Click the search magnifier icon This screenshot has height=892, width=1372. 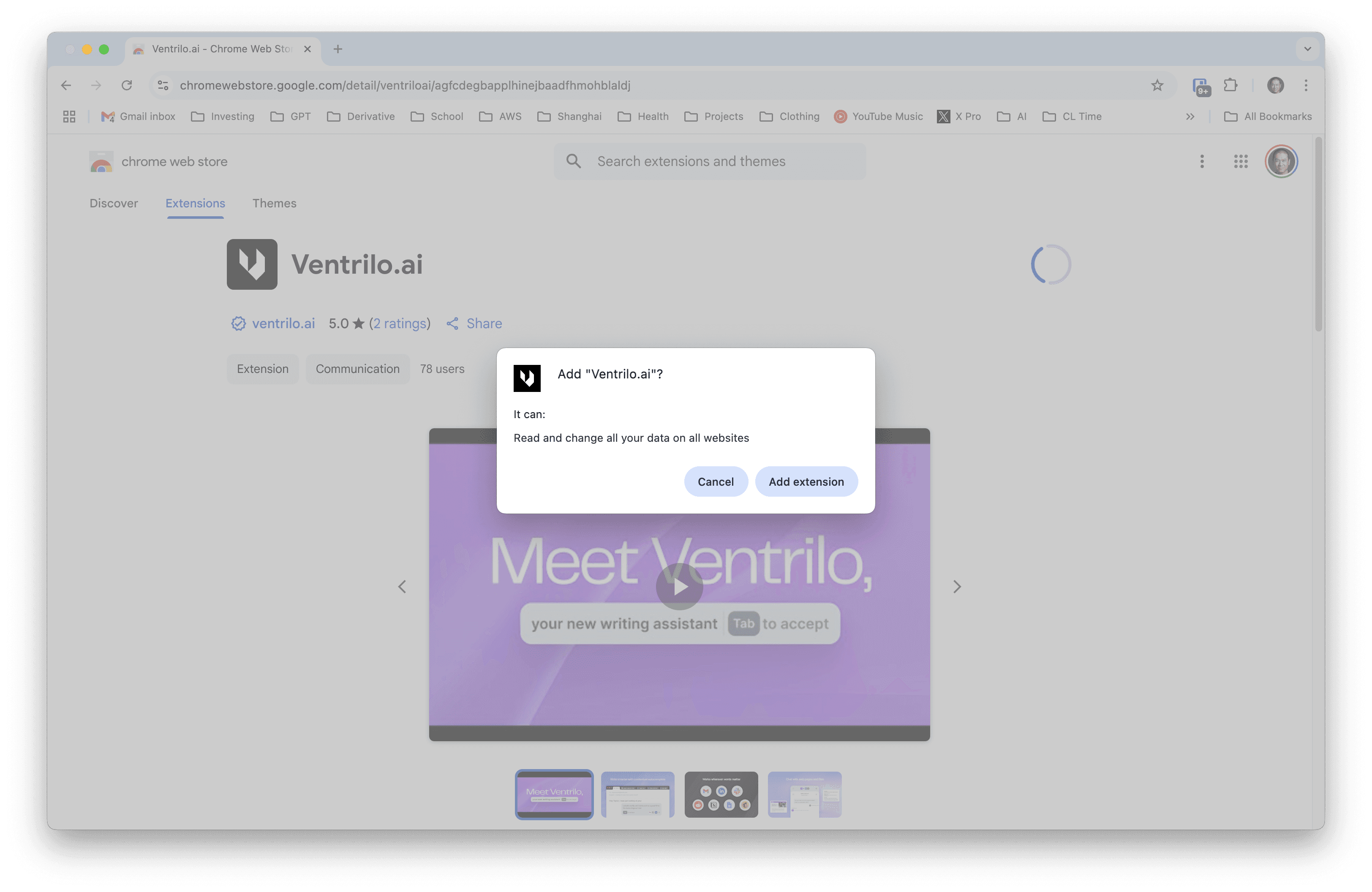click(574, 161)
